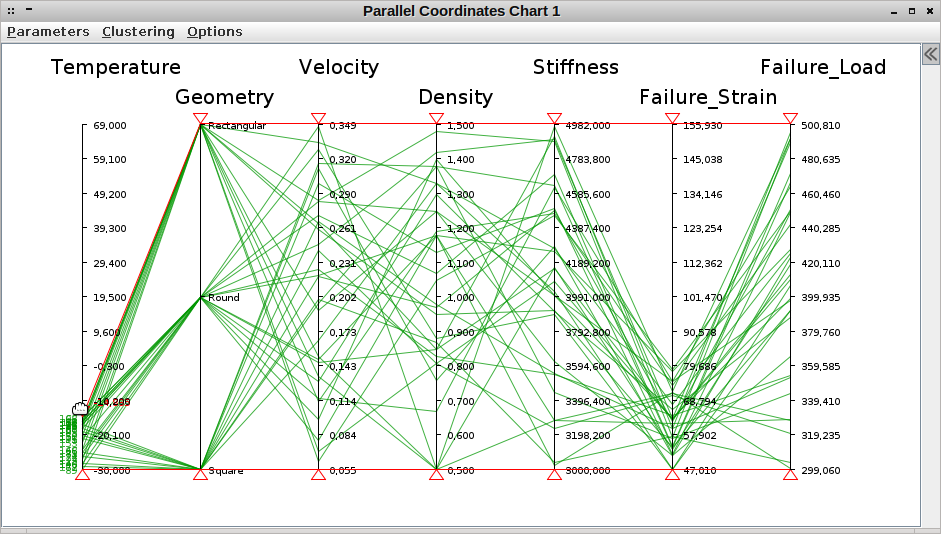Click the Round category label on Geometry axis

tap(224, 298)
